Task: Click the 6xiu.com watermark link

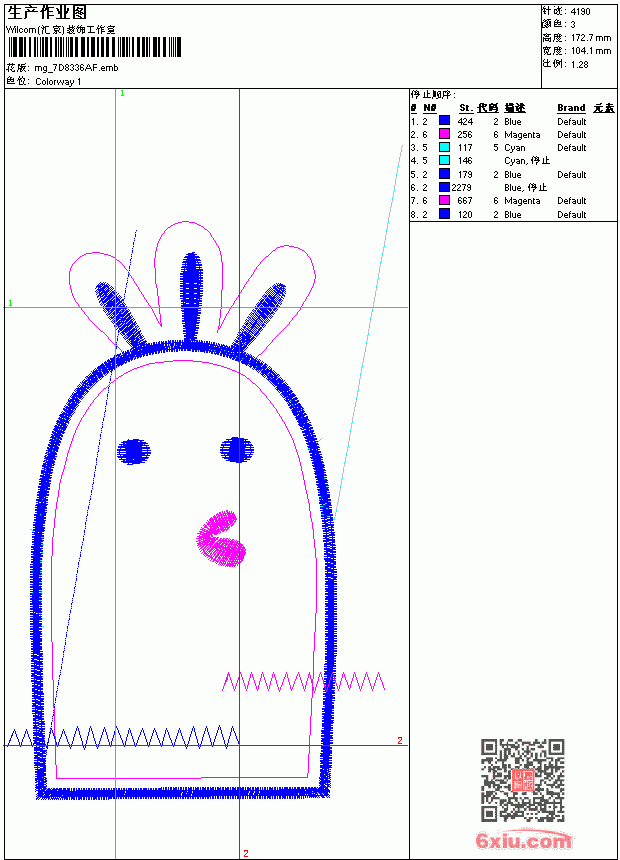Action: pos(523,840)
